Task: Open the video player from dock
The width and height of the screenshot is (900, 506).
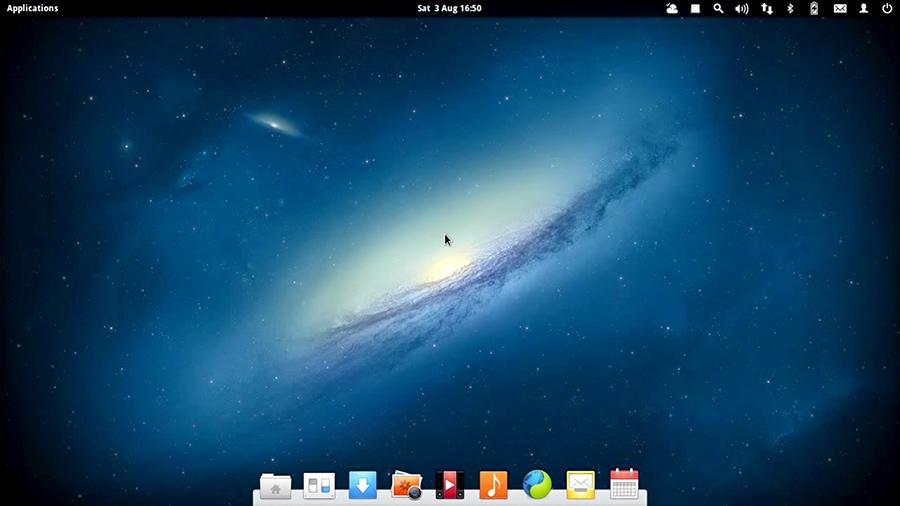Action: coord(449,485)
